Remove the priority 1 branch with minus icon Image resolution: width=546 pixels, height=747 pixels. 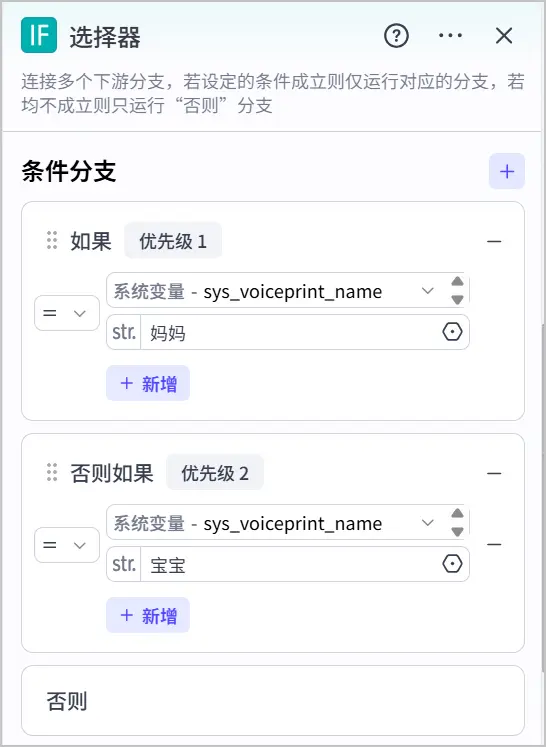(x=494, y=242)
